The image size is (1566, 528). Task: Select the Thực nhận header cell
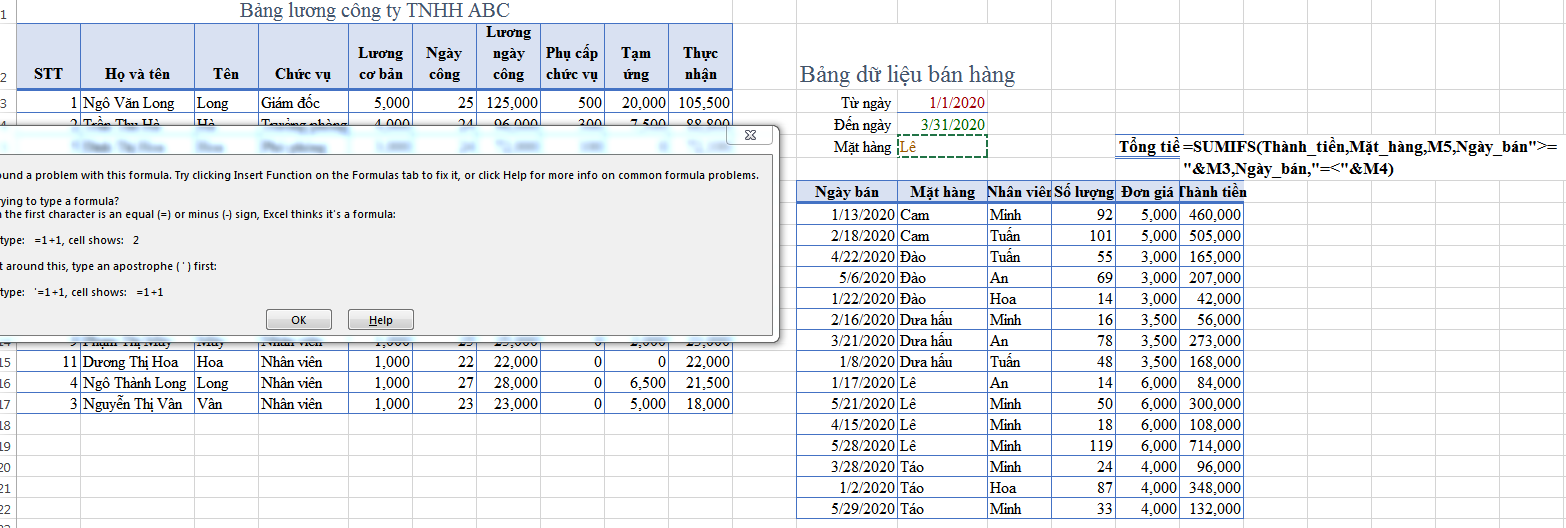pos(700,63)
